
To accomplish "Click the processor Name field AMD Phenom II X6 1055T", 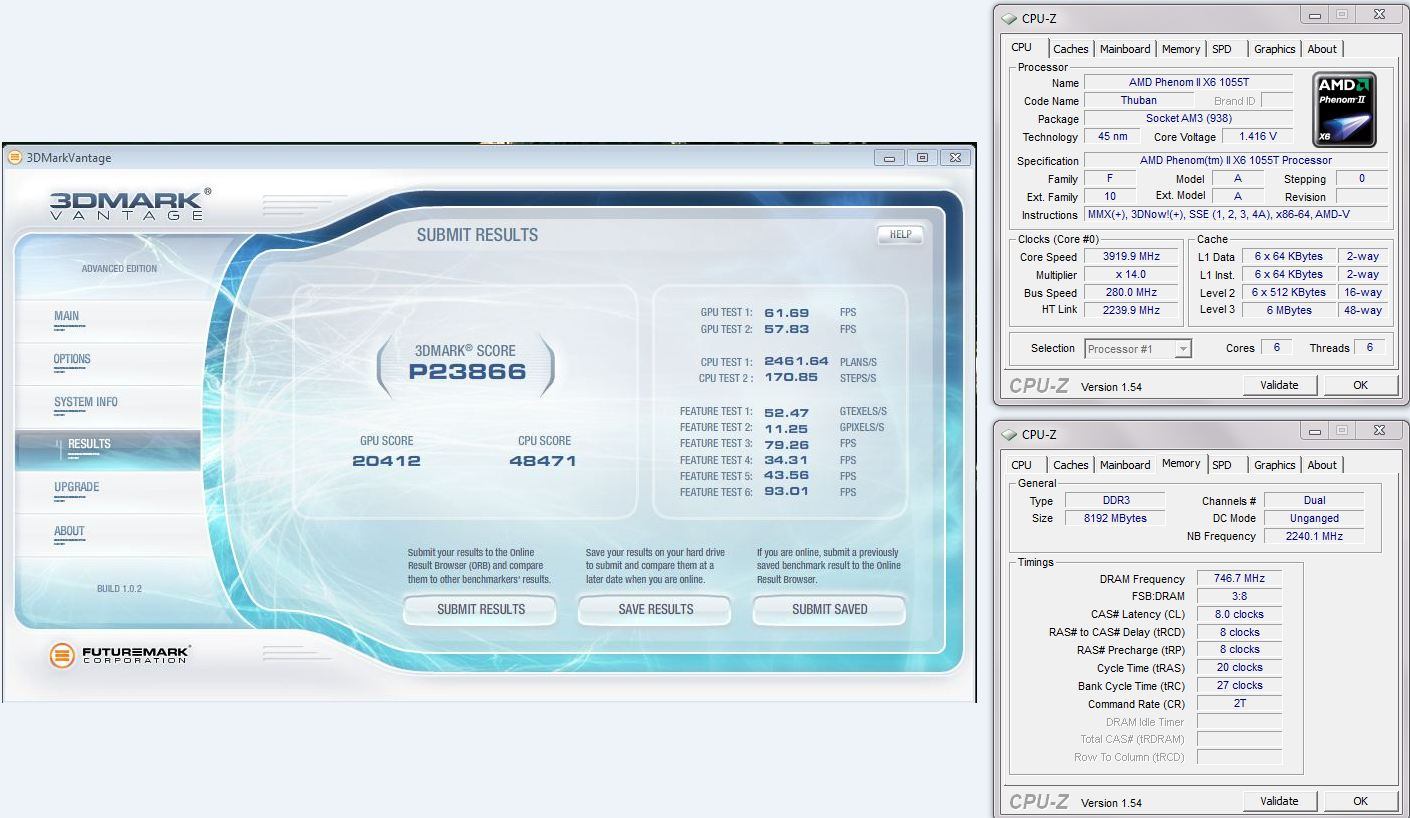I will click(1188, 83).
